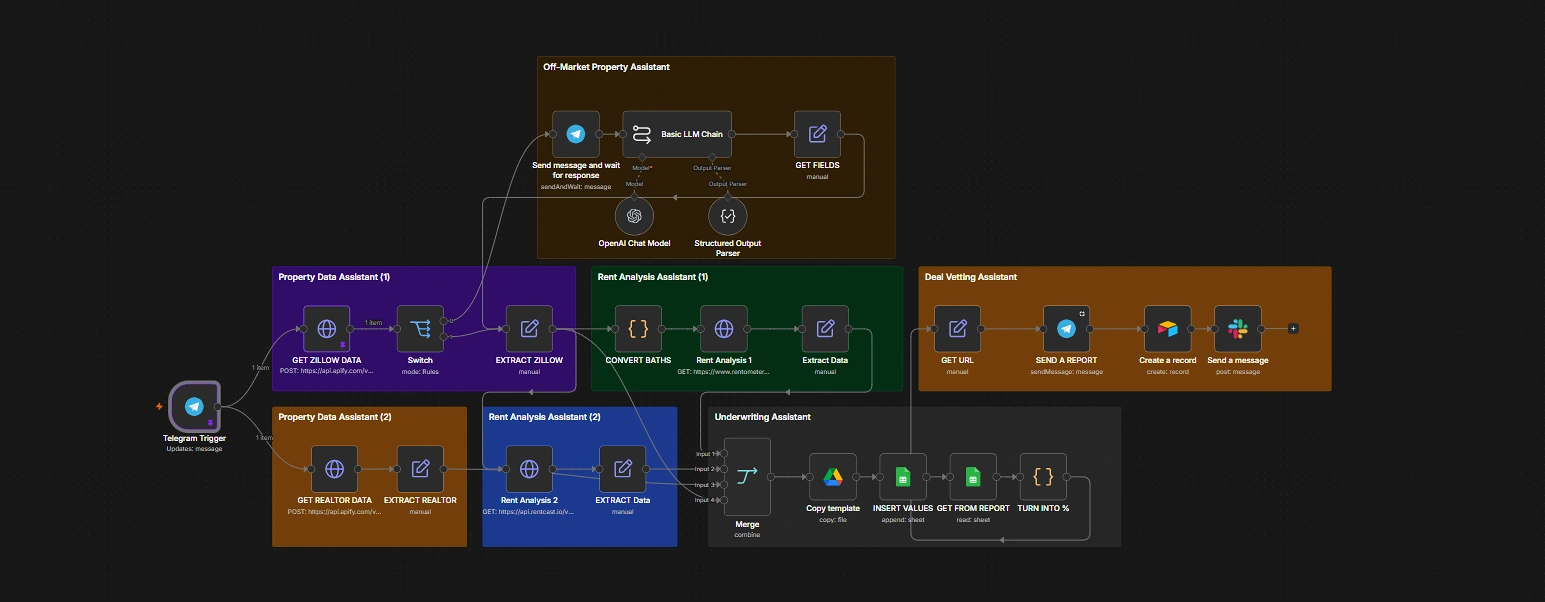This screenshot has width=1545, height=602.
Task: Click the Basic LLM Chain Output Parser connector
Action: click(710, 158)
